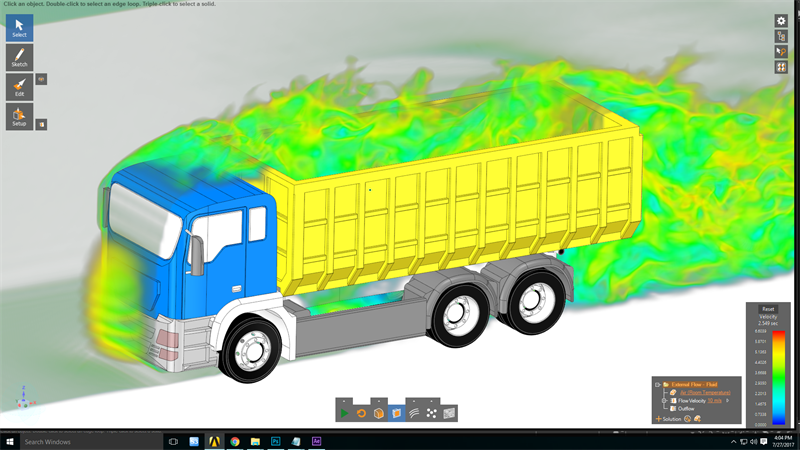Select the particles visualization icon

tap(431, 413)
